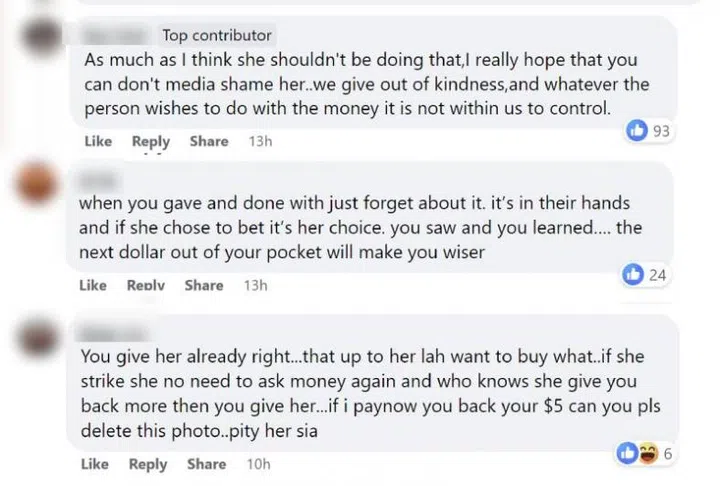Like the "Top contributor" comment

pyautogui.click(x=97, y=142)
